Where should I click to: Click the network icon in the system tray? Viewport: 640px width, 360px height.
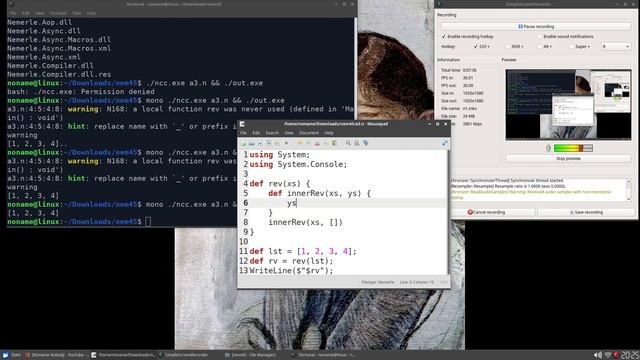pyautogui.click(x=608, y=356)
